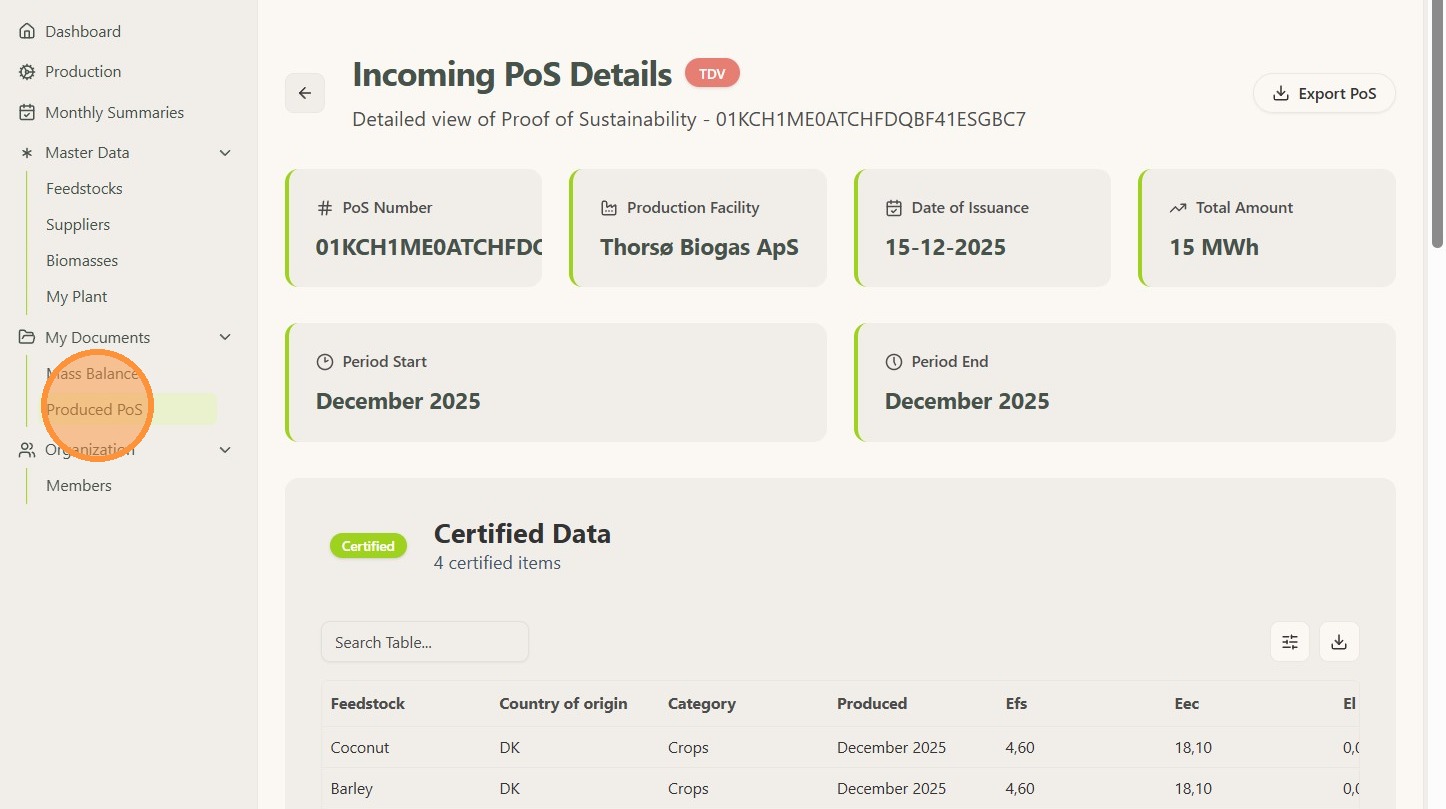Image resolution: width=1446 pixels, height=809 pixels.
Task: Click the Search Table input field
Action: [425, 642]
